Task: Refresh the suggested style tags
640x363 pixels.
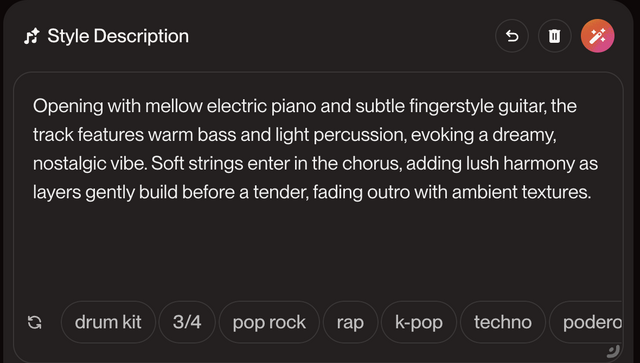Action: (x=35, y=322)
